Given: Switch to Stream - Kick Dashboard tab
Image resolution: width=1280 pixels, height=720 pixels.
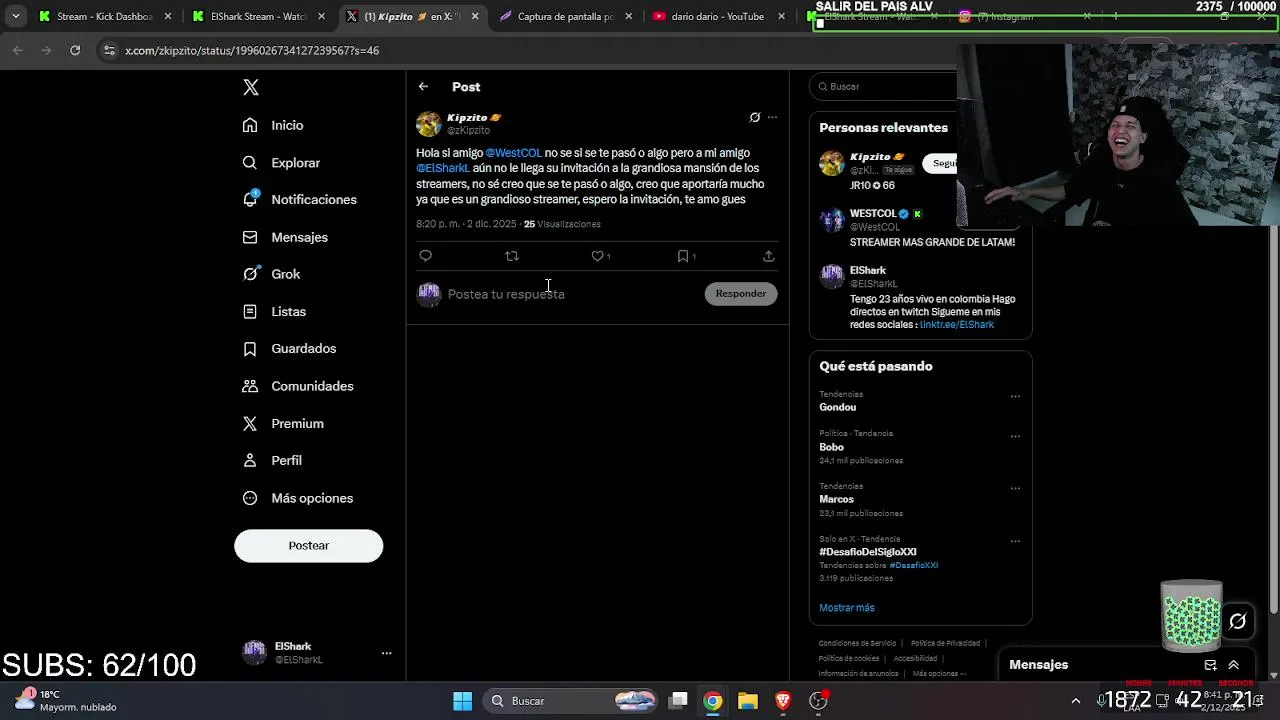Looking at the screenshot, I should pos(104,16).
